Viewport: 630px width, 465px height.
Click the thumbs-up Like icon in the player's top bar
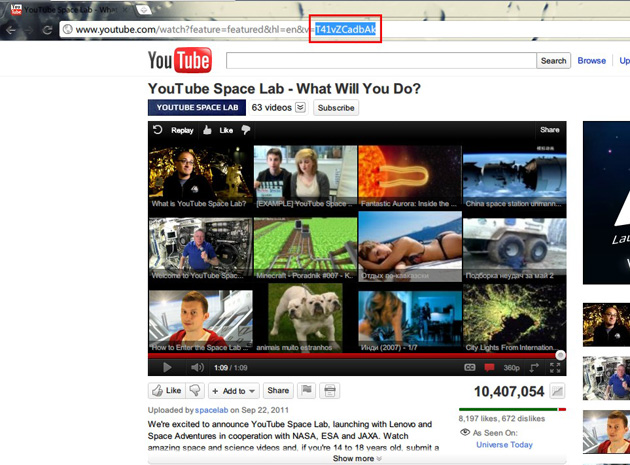pos(207,130)
